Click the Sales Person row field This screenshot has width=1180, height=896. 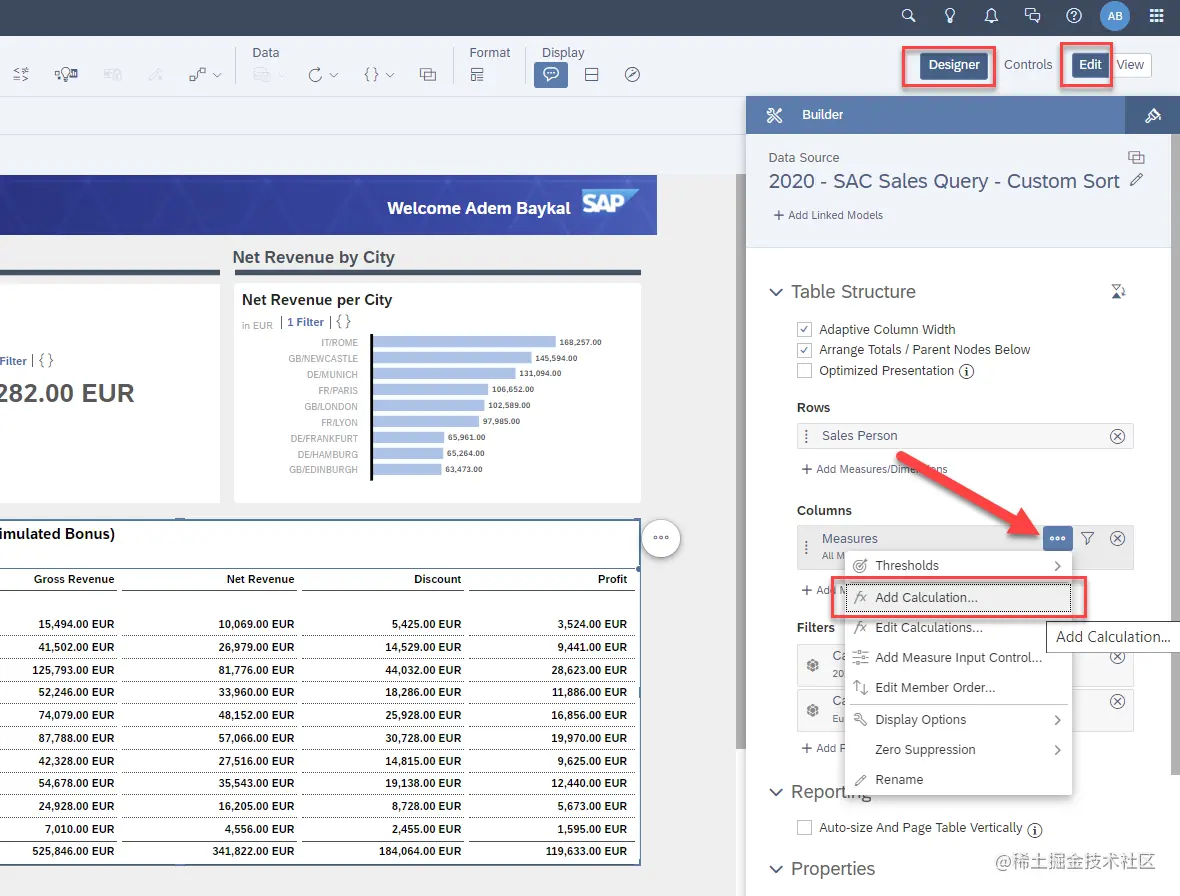[965, 436]
